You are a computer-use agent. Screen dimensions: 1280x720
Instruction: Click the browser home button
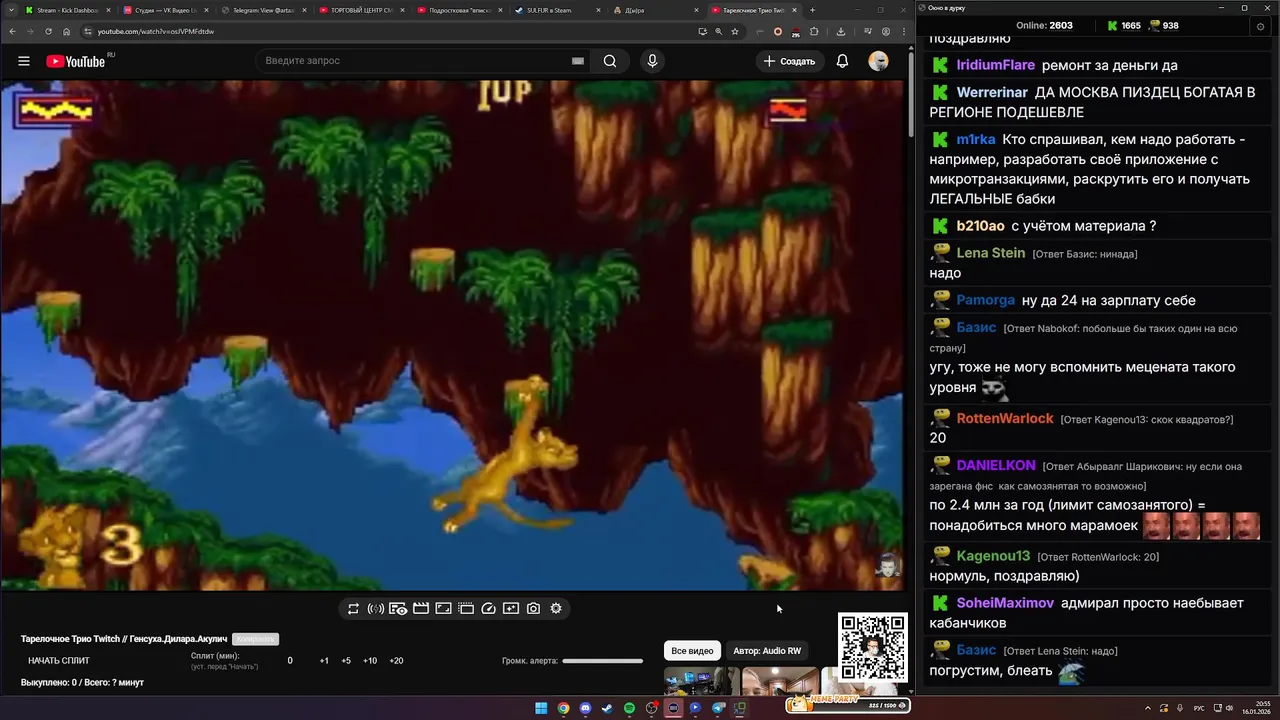point(66,31)
